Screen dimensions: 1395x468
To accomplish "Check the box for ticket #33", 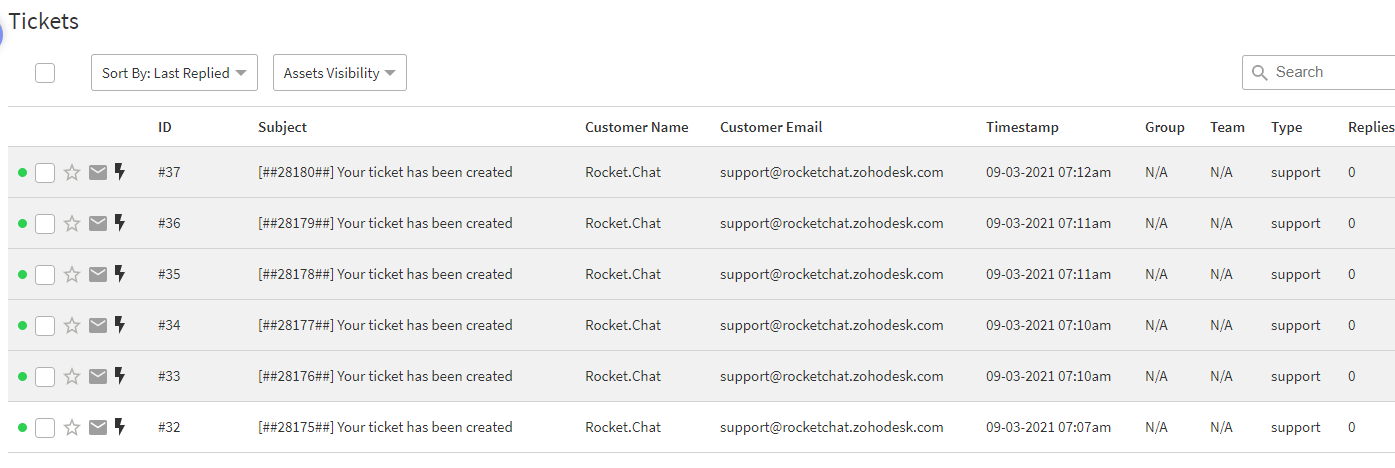I will 45,377.
